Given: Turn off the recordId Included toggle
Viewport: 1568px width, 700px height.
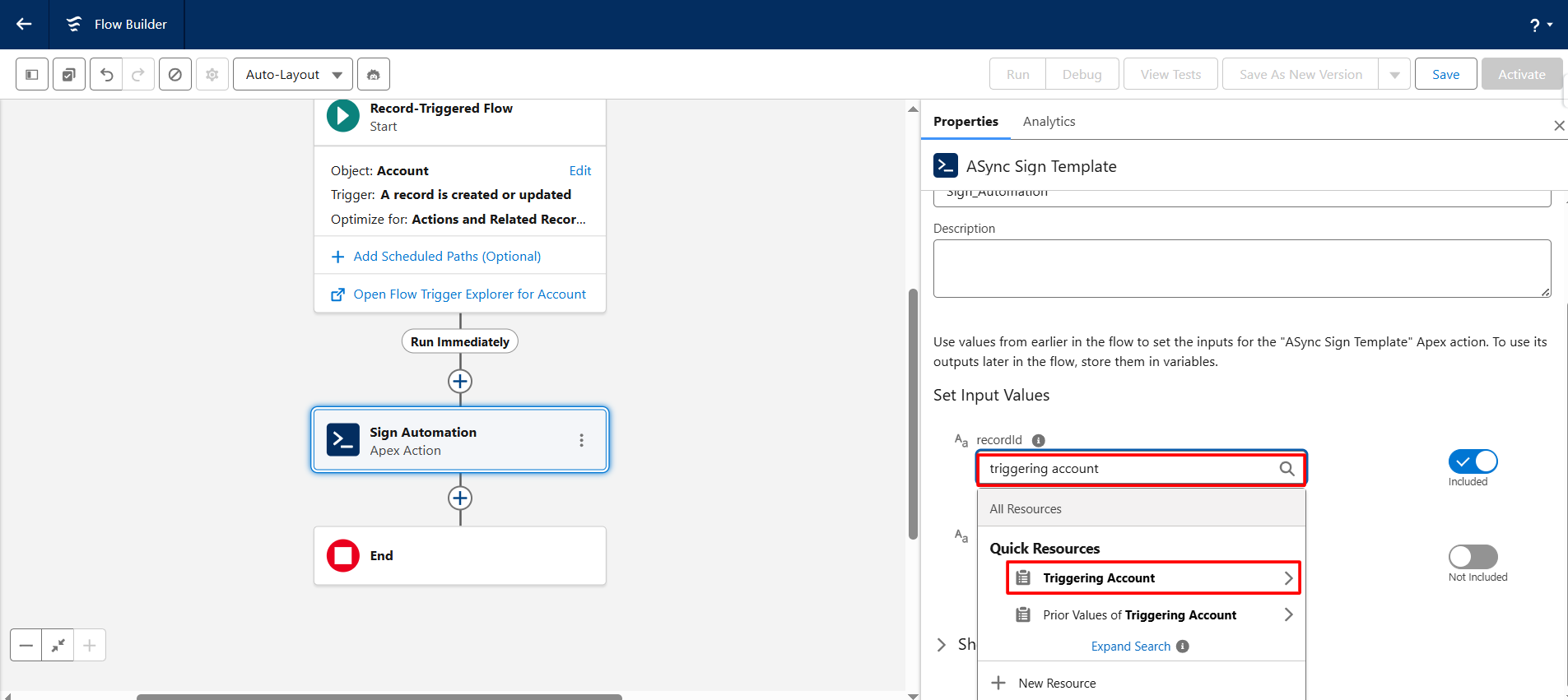Looking at the screenshot, I should (x=1473, y=461).
